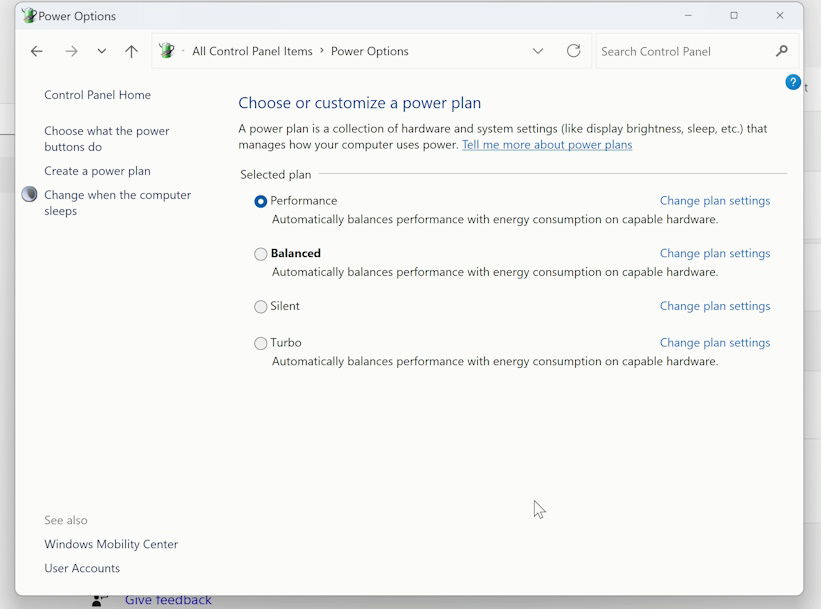Click the Up one level arrow
821x609 pixels.
131,51
